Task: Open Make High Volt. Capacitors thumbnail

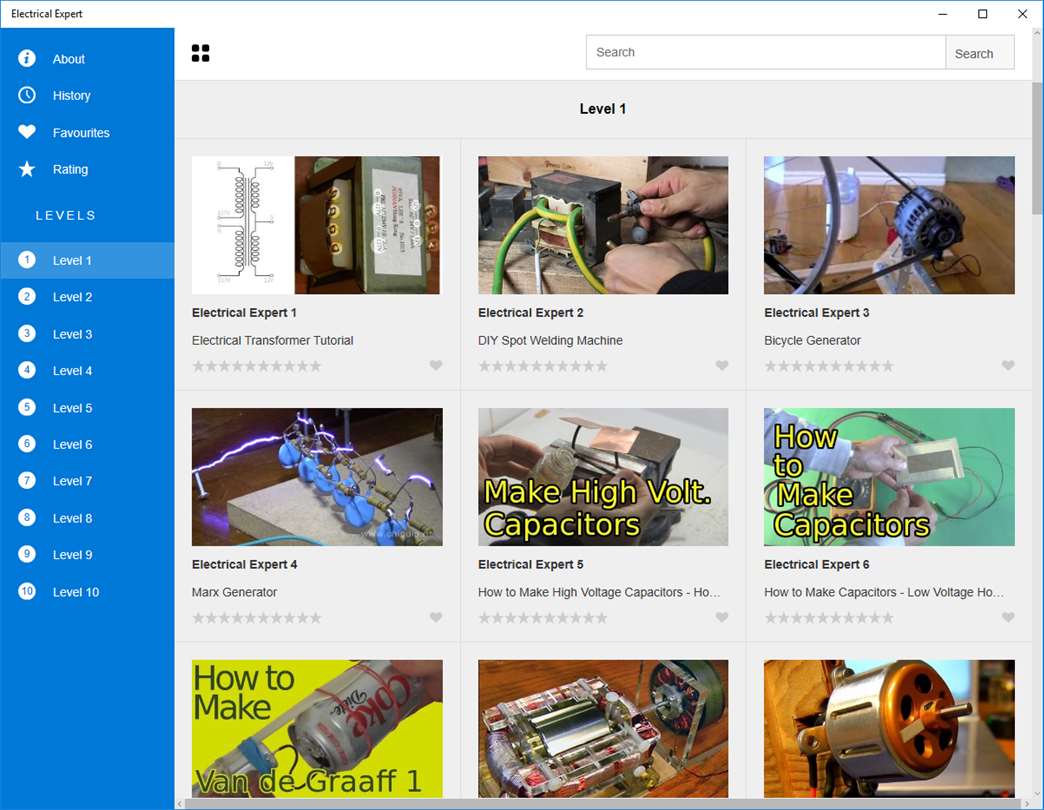Action: [603, 477]
